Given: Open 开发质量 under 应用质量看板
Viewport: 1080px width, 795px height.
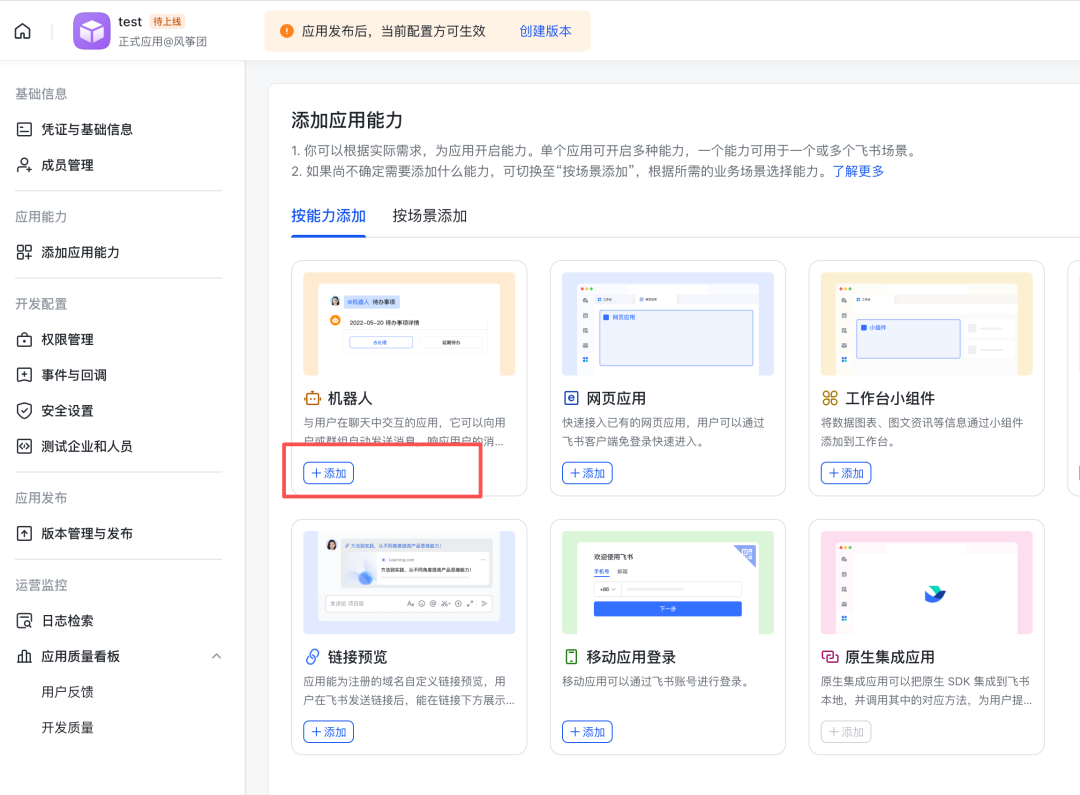Looking at the screenshot, I should (x=68, y=727).
